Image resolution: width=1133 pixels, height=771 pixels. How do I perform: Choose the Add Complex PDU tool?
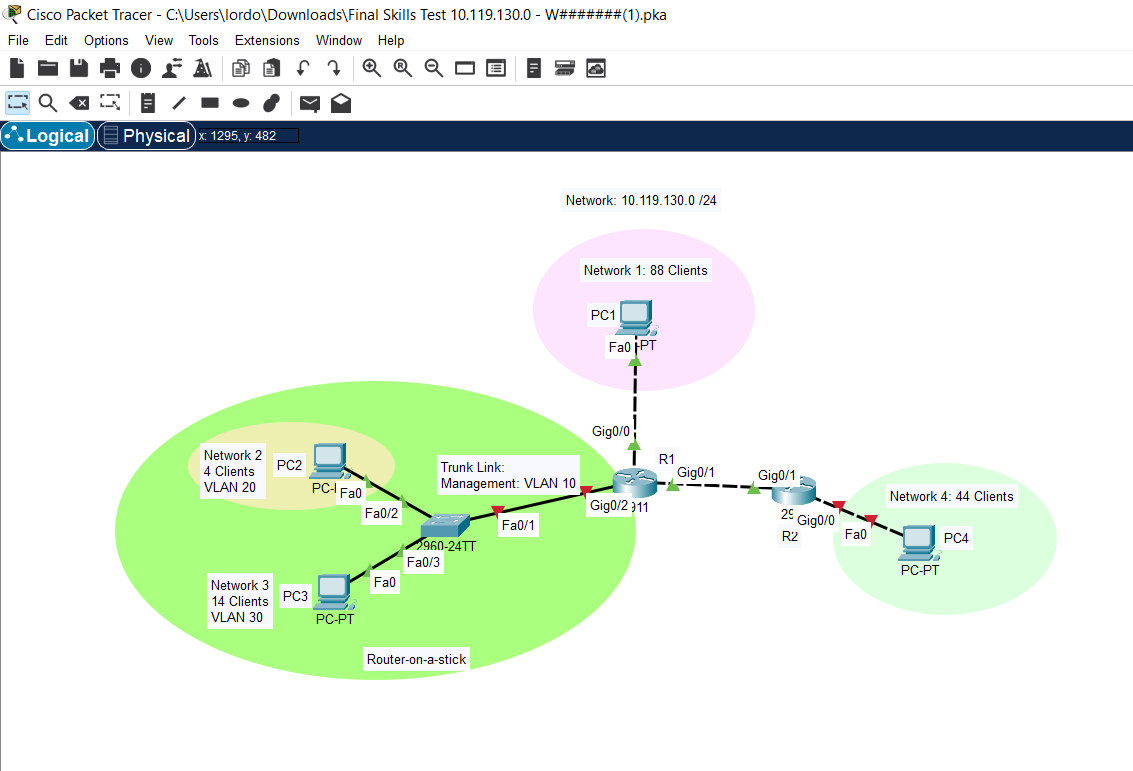340,102
